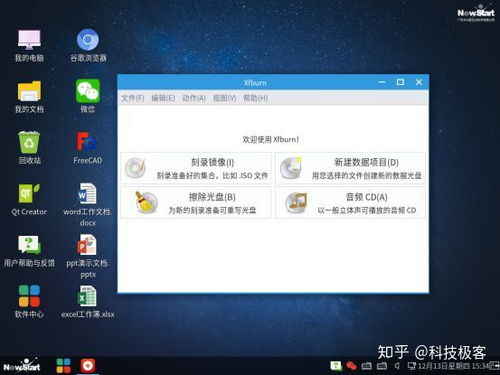Open 用户帮助与反馈 desktop icon
Screen dimensions: 500x375
tap(29, 251)
